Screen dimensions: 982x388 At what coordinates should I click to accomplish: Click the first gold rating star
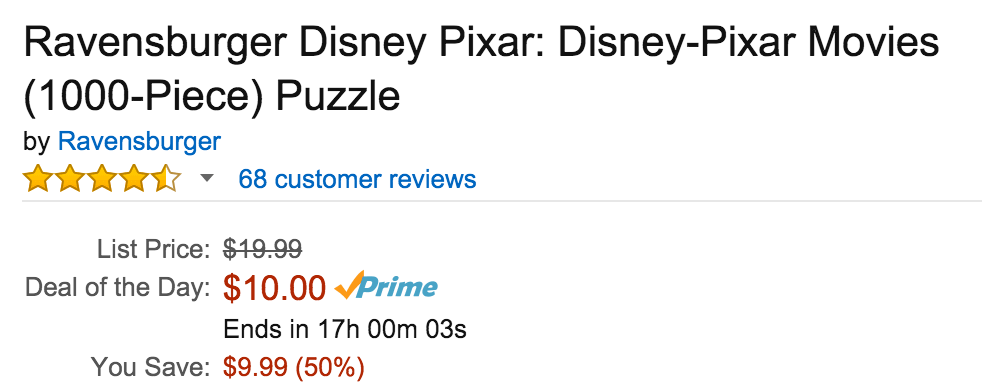coord(39,178)
